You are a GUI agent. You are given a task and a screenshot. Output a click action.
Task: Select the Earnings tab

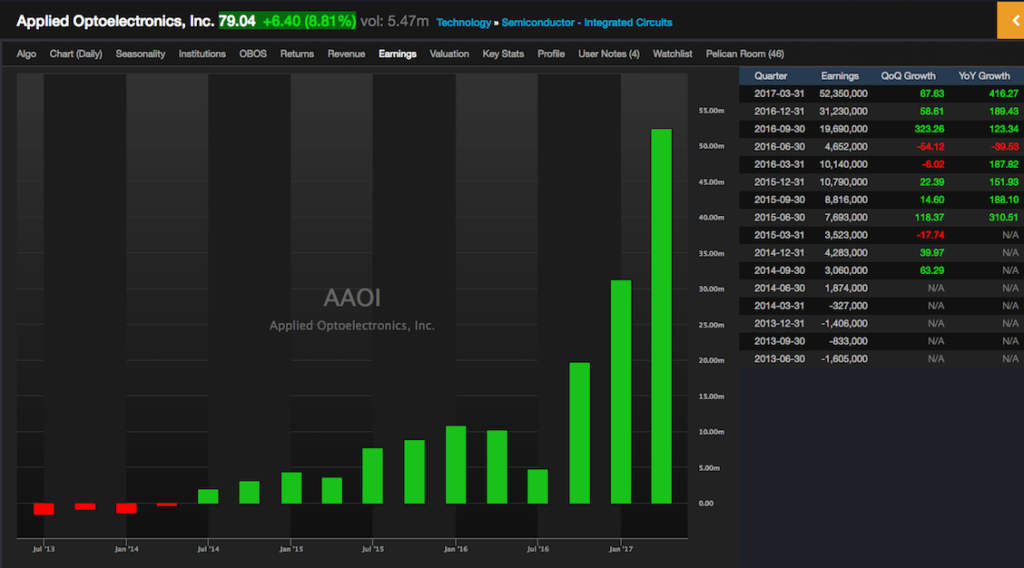tap(397, 54)
